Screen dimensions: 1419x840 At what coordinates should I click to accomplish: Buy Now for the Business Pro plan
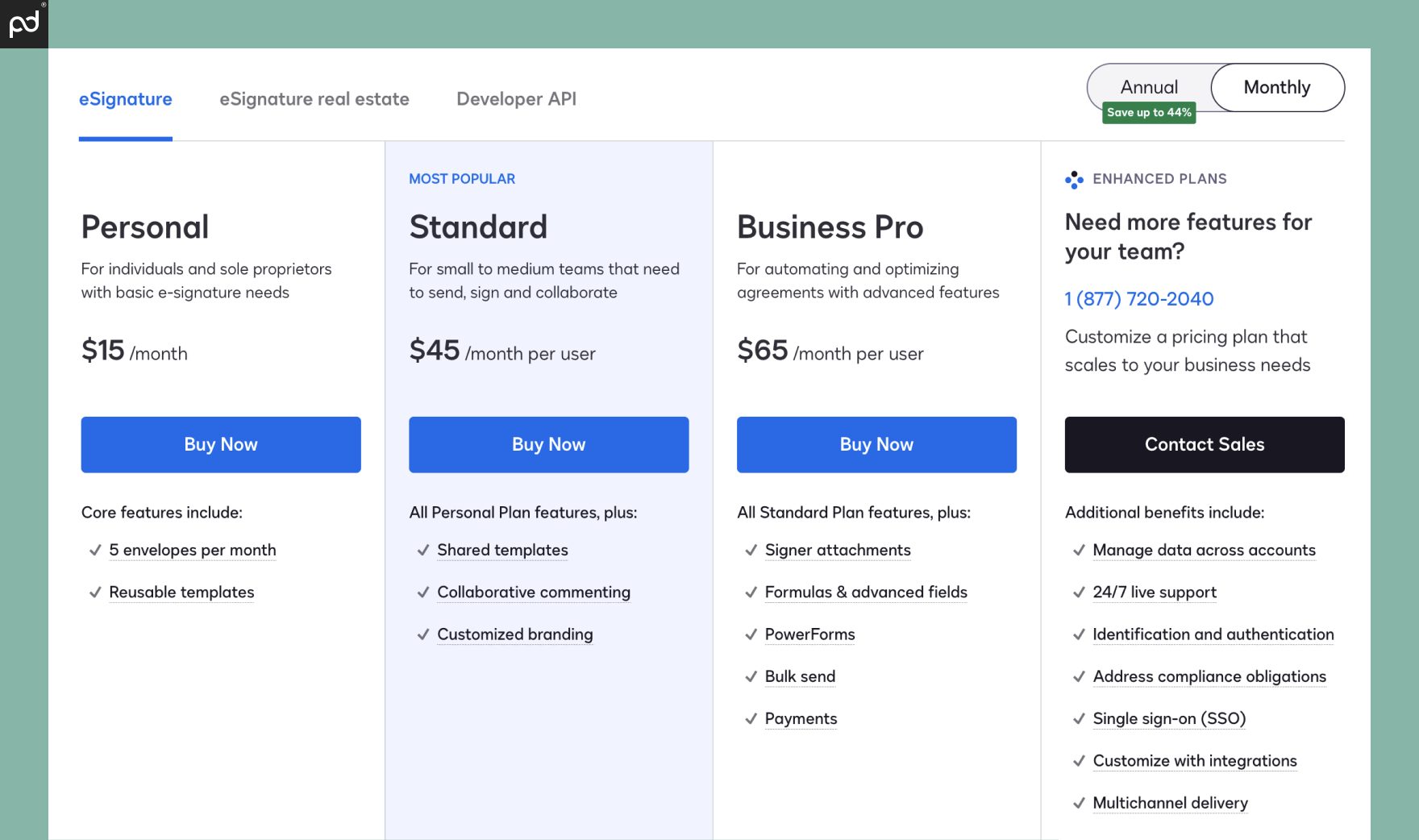[x=876, y=444]
